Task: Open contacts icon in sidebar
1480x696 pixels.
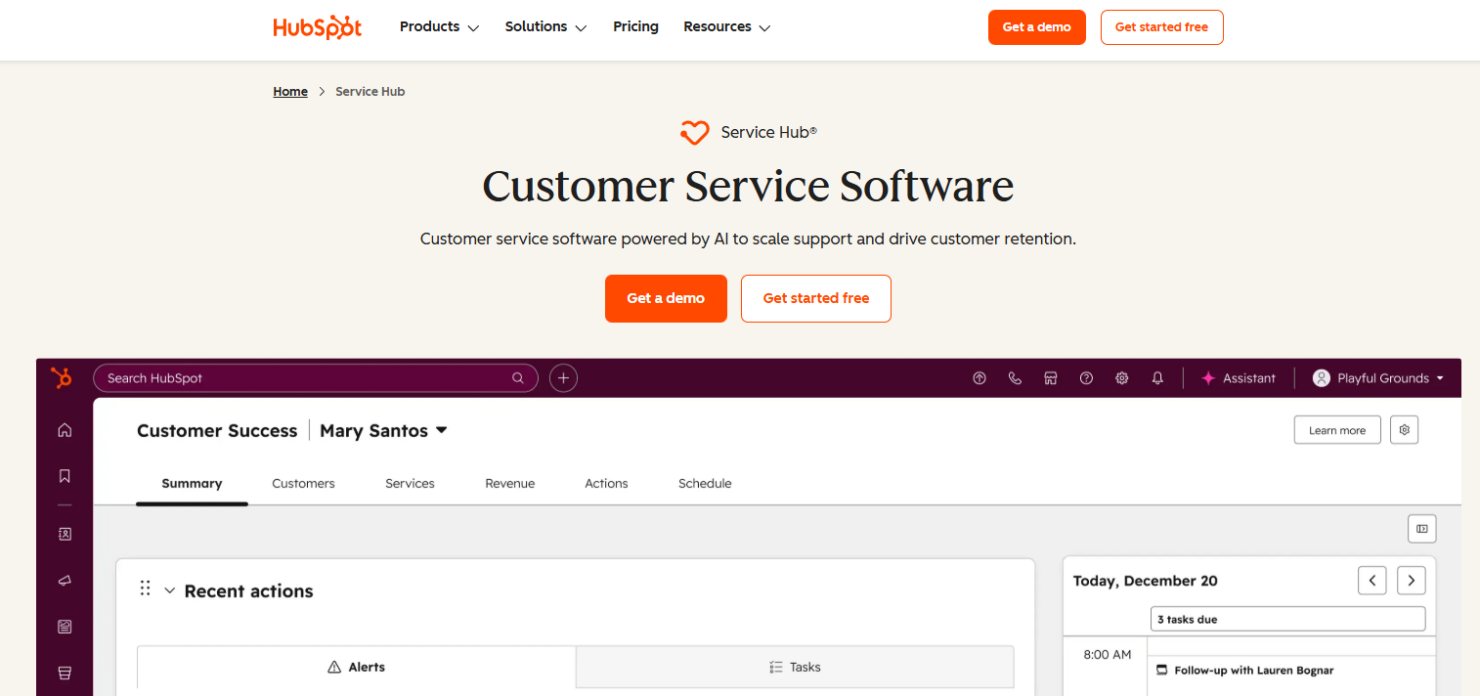Action: point(65,534)
